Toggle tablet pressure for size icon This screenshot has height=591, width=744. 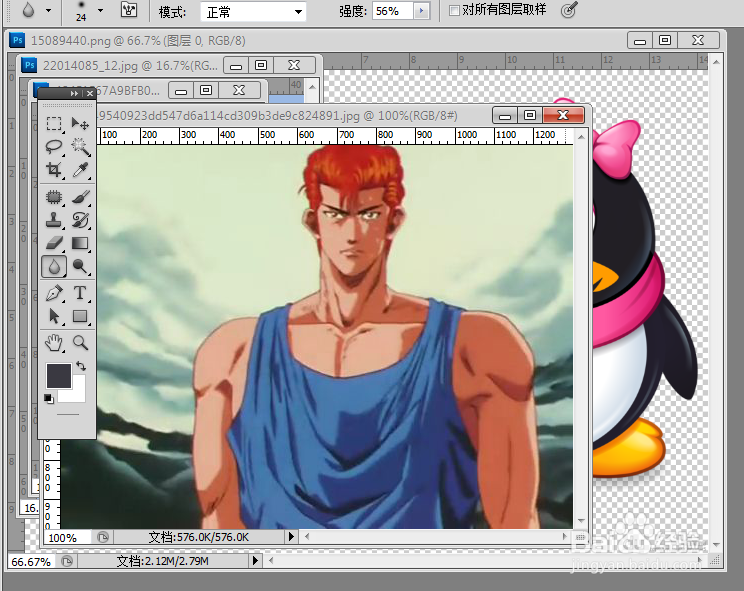[568, 10]
